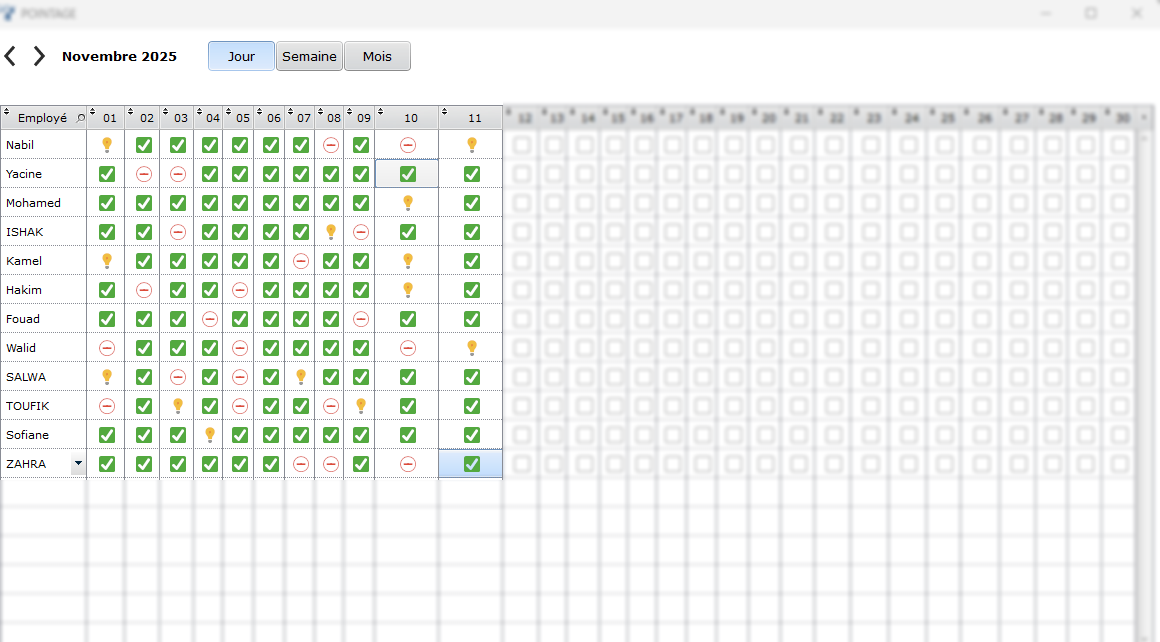Click Yacine's red absent icon for day 02
Screen dimensions: 1160x642
(144, 174)
